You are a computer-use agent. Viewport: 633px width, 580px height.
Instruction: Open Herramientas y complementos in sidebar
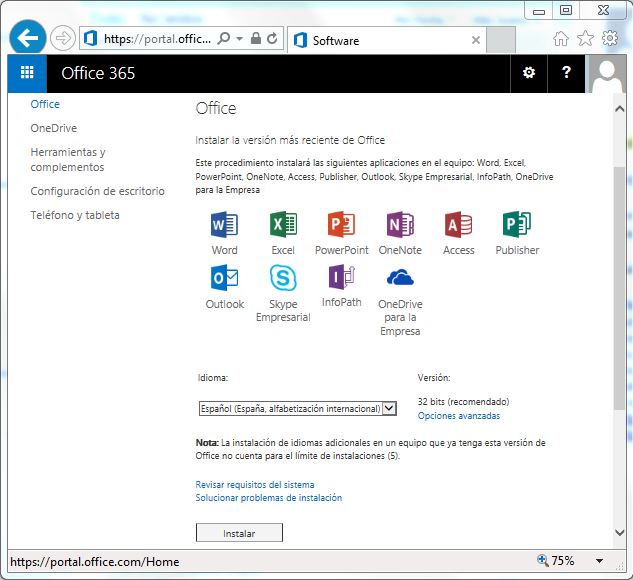pyautogui.click(x=68, y=159)
